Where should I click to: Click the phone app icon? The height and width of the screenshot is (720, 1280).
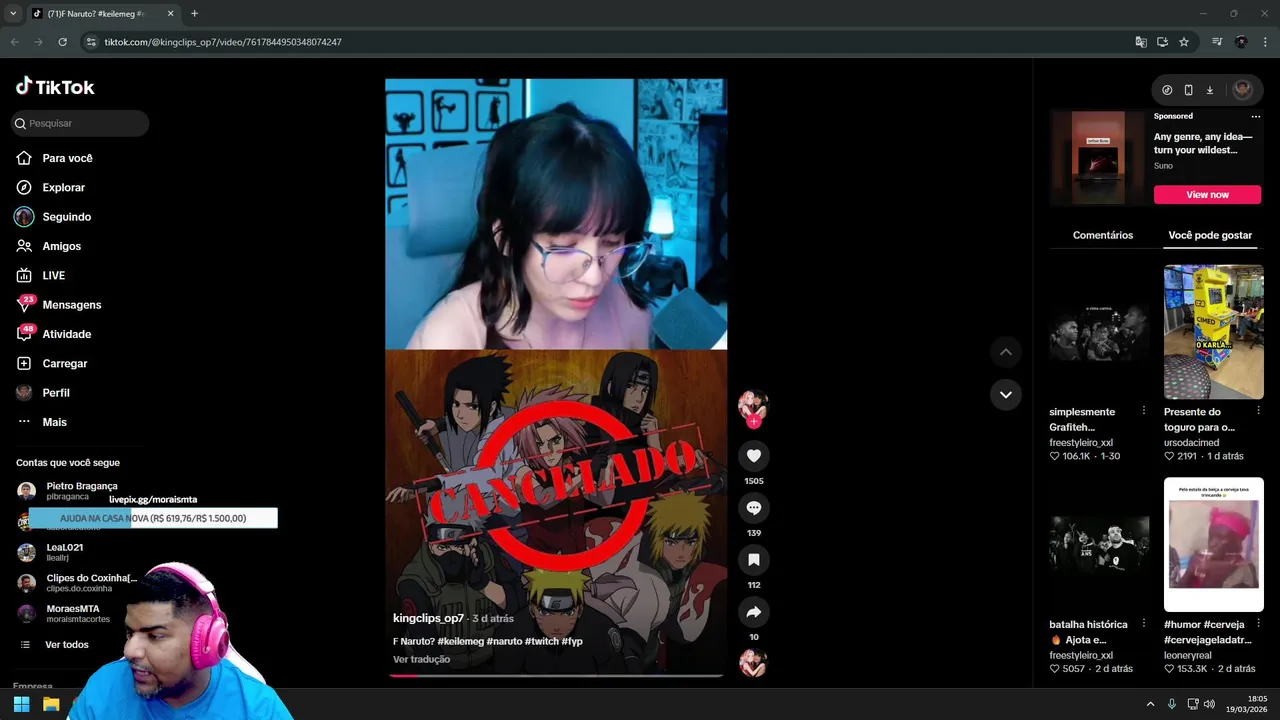click(1188, 90)
